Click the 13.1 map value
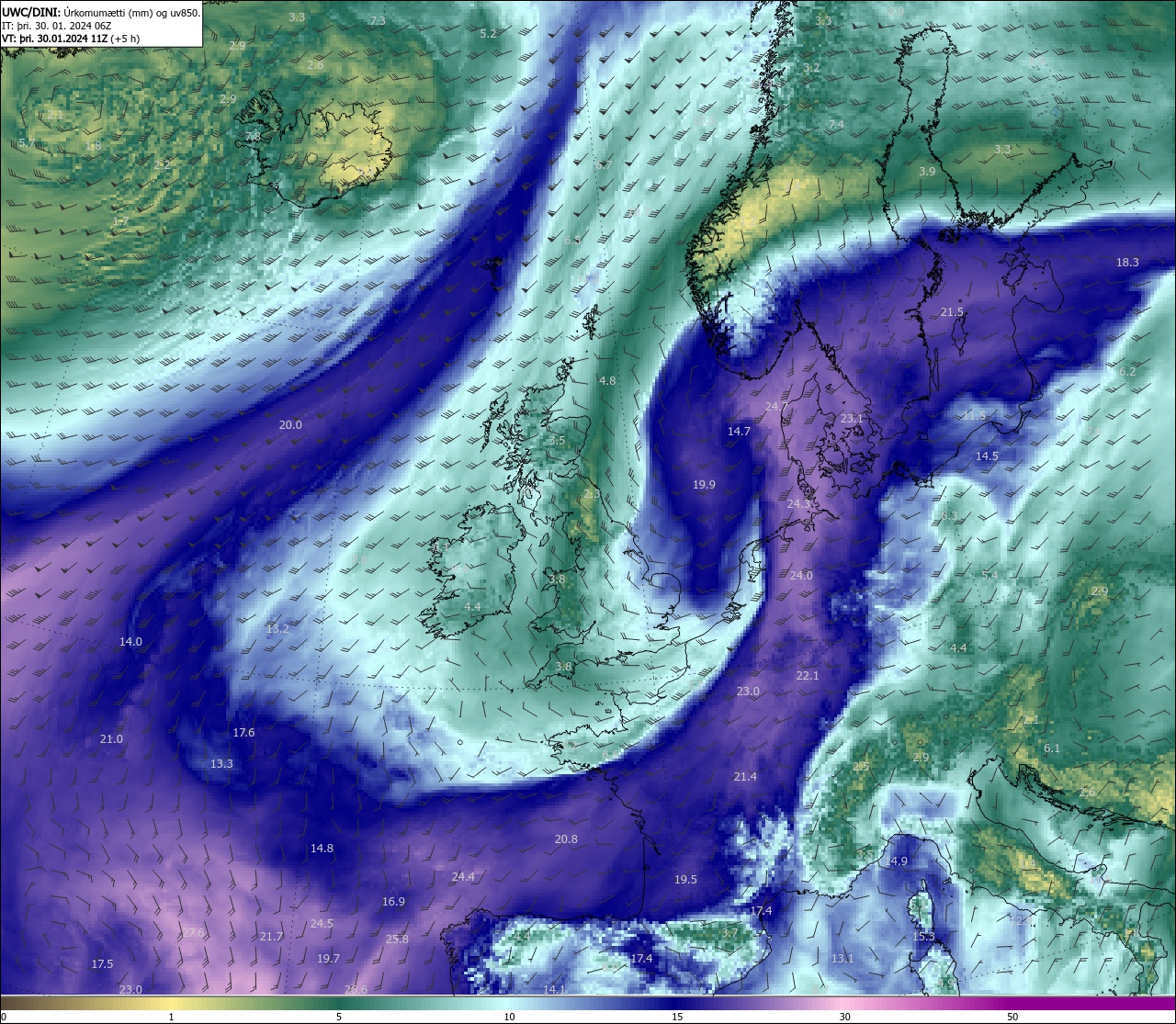1176x1024 pixels. pyautogui.click(x=842, y=959)
